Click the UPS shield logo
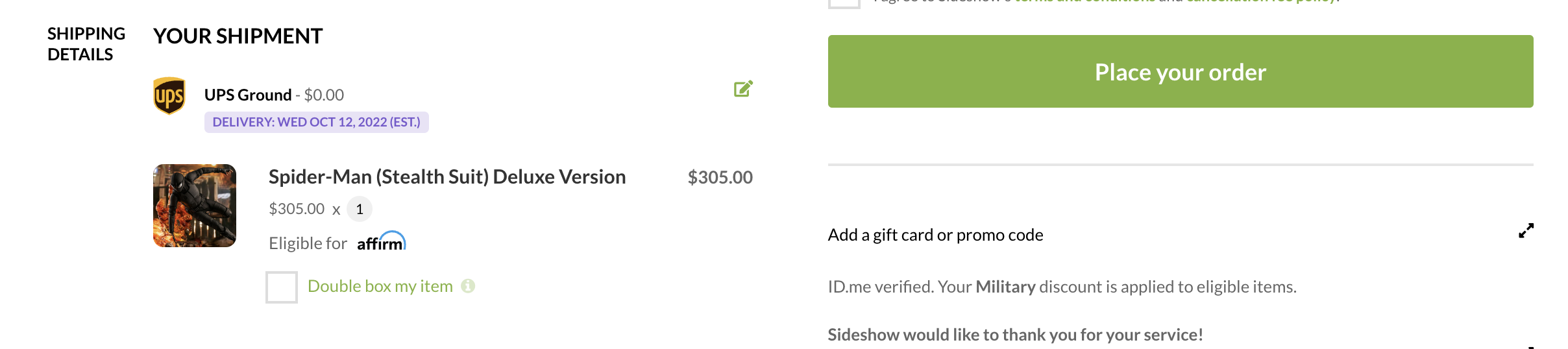 [169, 96]
